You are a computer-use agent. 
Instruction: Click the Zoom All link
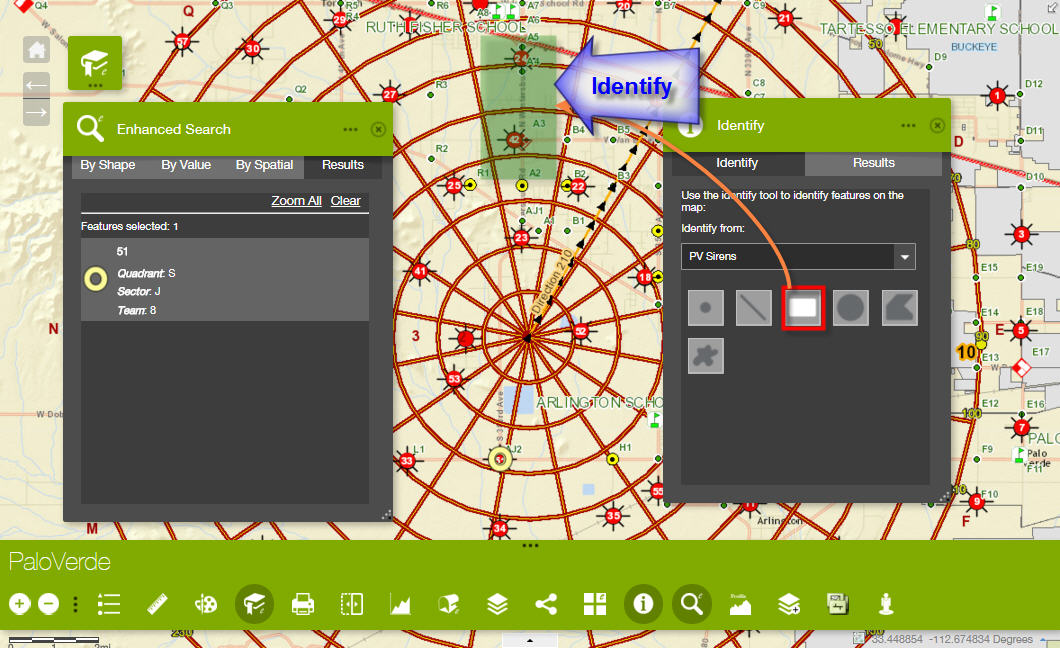point(296,201)
